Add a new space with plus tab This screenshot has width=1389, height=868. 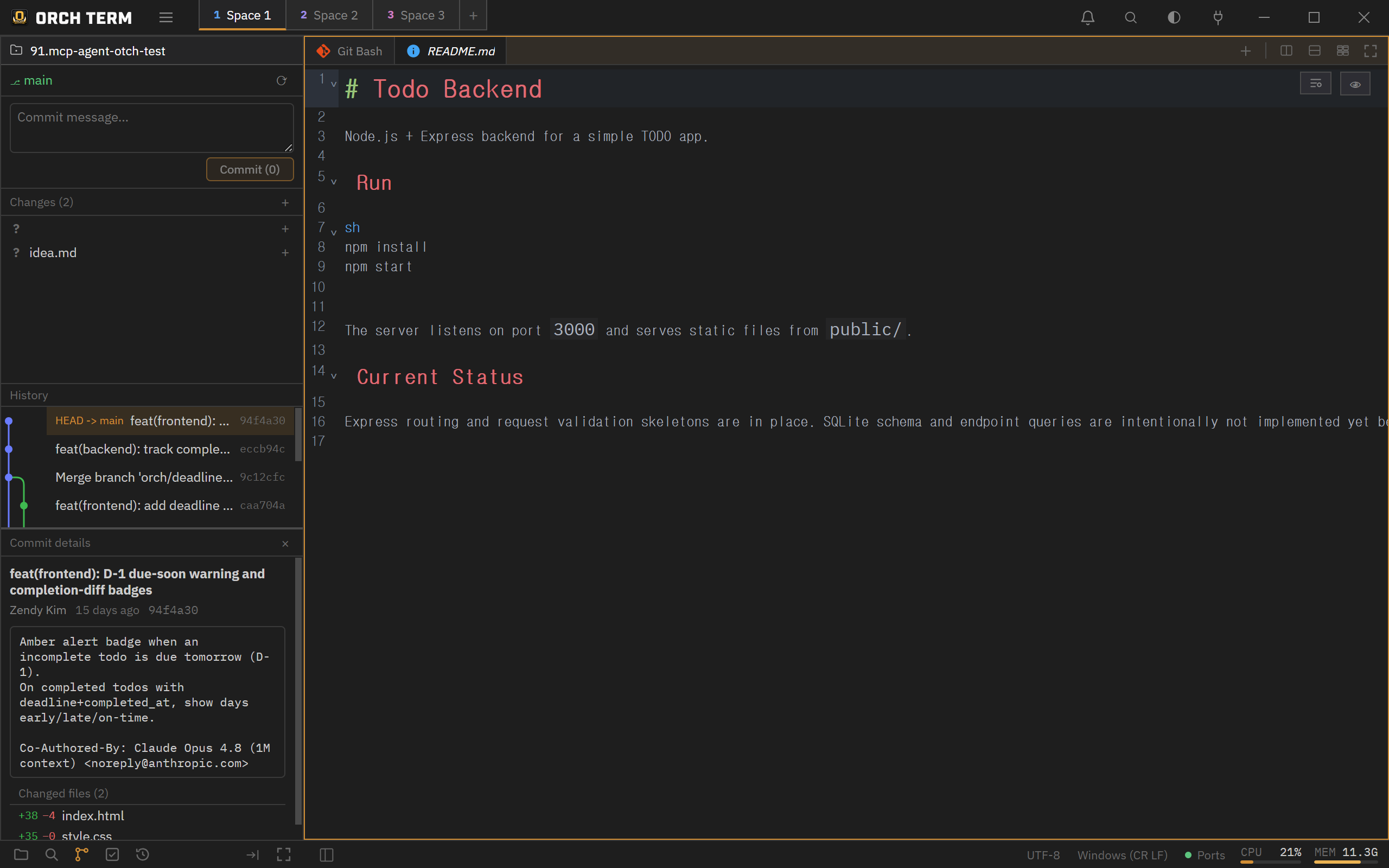[x=473, y=16]
